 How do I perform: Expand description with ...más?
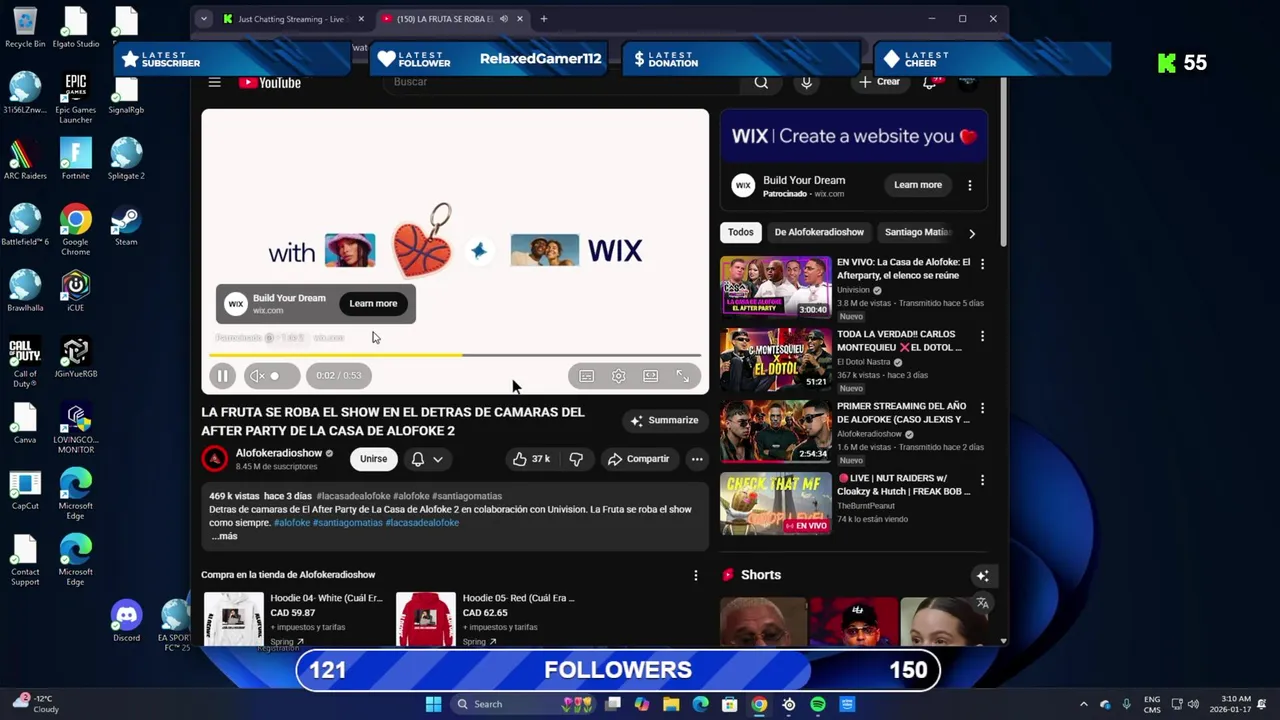click(x=224, y=536)
